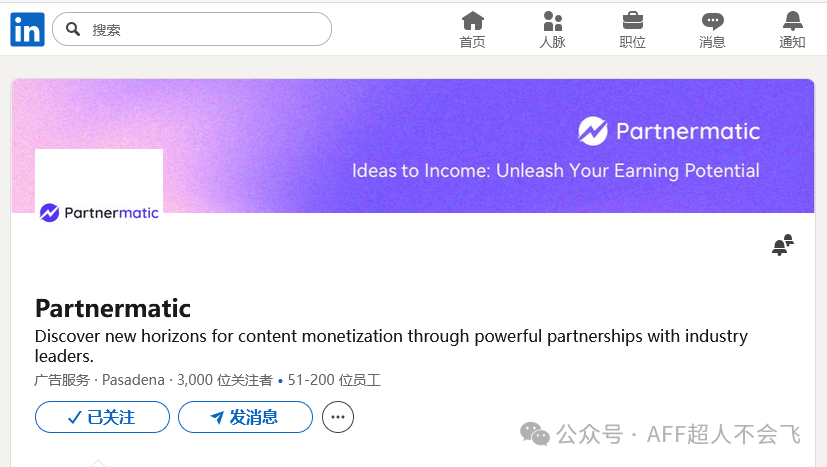The image size is (827, 467).
Task: Open the Jobs (职位) briefcase icon
Action: click(x=632, y=21)
